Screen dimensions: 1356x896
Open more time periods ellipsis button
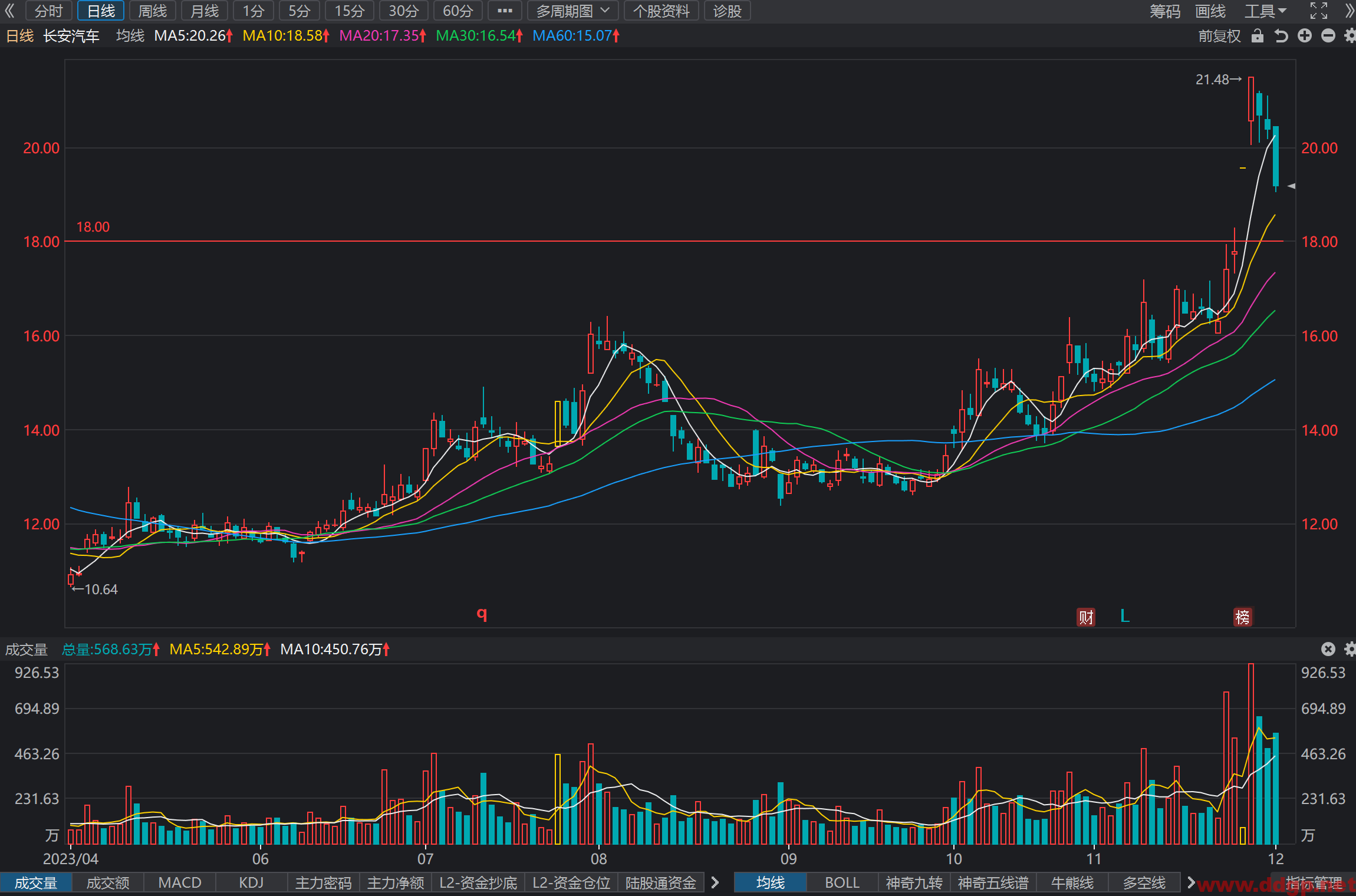[505, 11]
